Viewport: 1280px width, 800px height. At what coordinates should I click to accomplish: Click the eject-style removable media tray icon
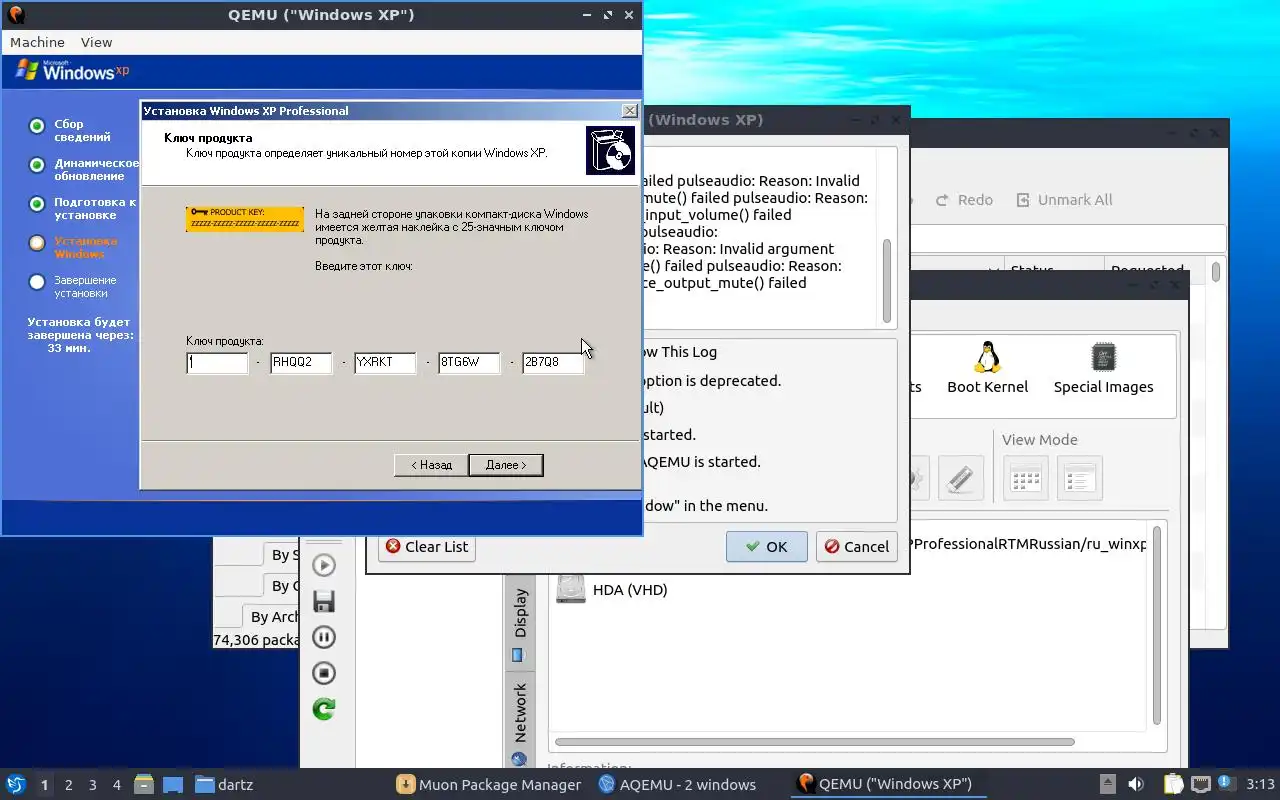(1107, 784)
